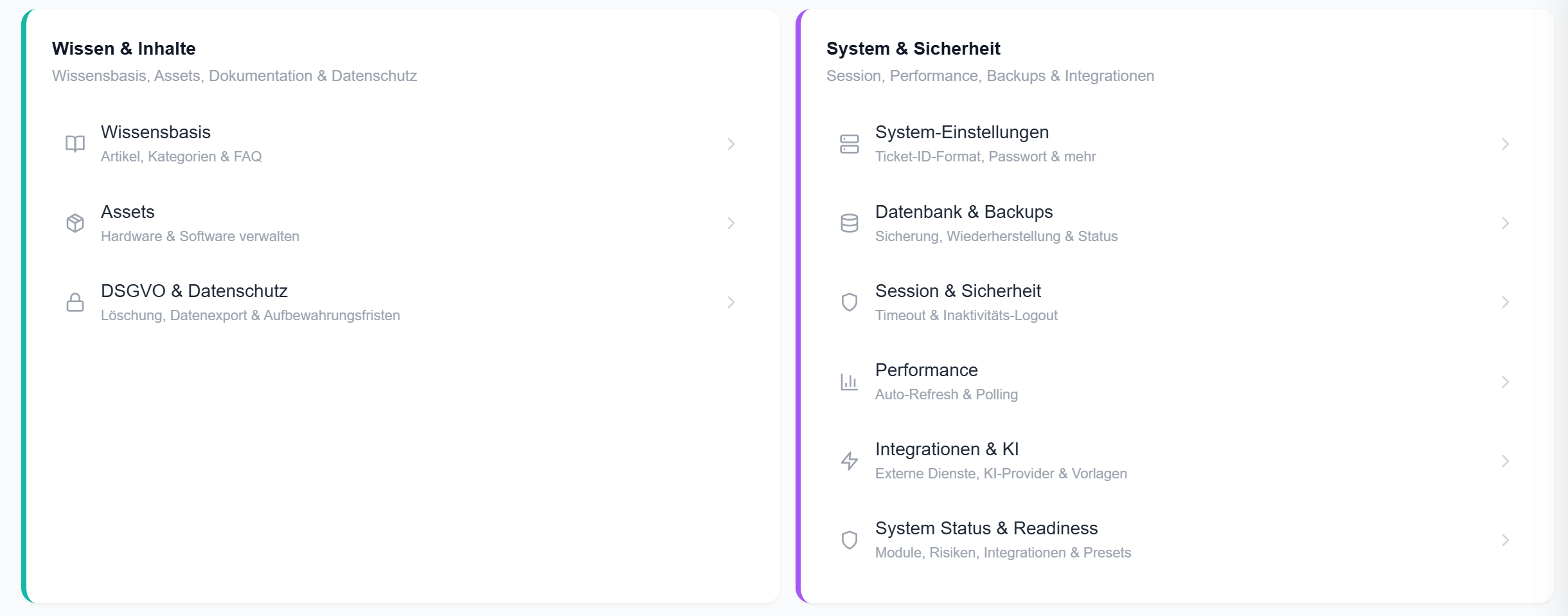This screenshot has width=1568, height=616.
Task: Open Performance settings via the chevron
Action: 1506,381
